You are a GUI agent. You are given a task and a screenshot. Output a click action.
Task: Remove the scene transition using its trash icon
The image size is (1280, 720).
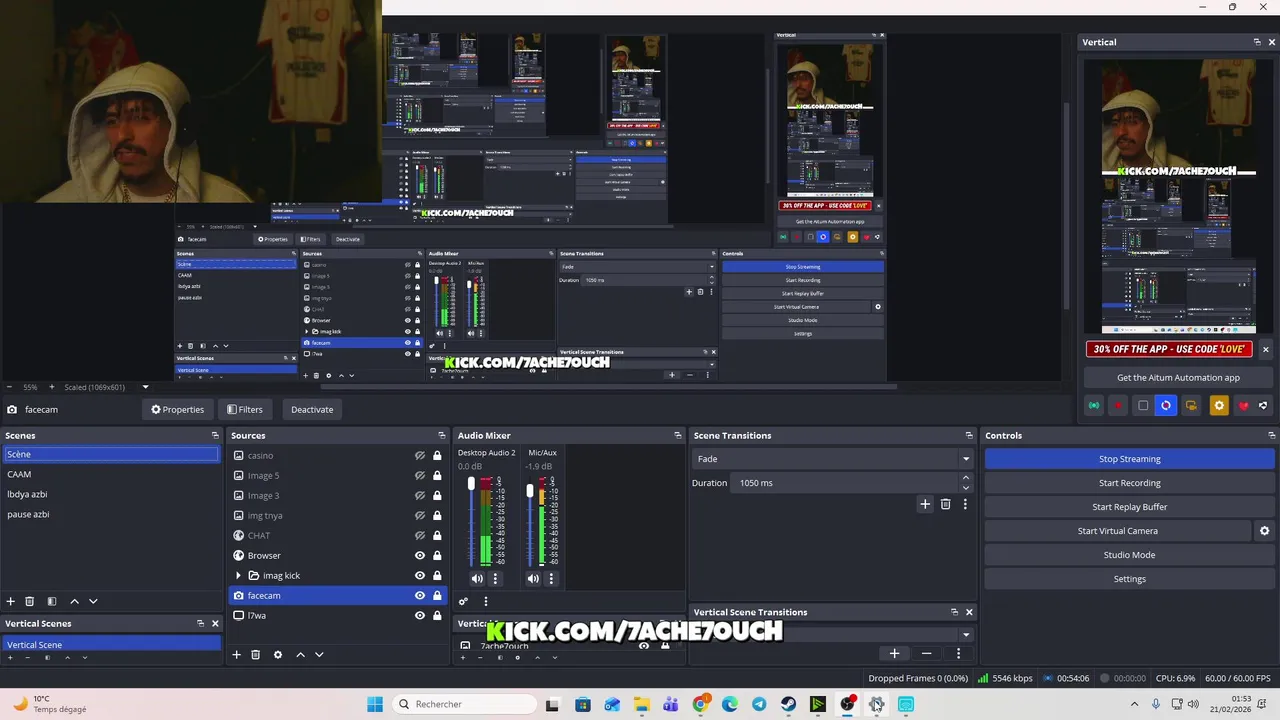pos(946,504)
